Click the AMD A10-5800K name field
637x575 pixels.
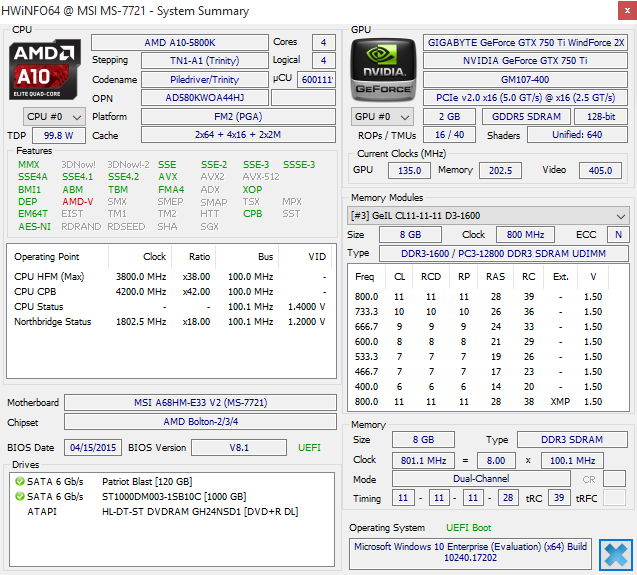point(180,43)
